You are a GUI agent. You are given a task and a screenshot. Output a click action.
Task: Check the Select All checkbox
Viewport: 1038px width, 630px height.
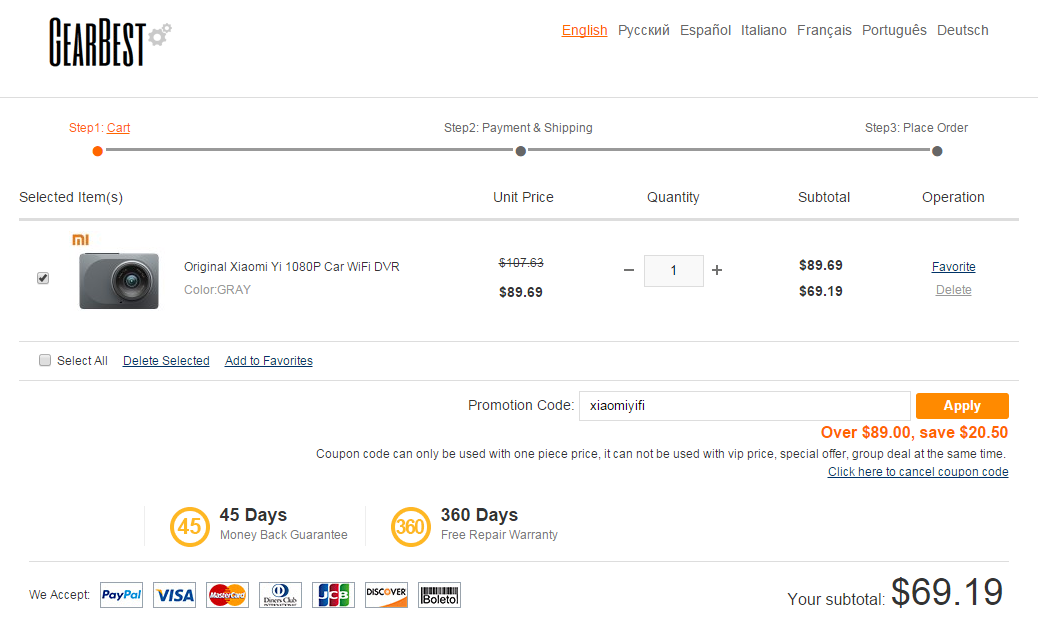pyautogui.click(x=45, y=360)
